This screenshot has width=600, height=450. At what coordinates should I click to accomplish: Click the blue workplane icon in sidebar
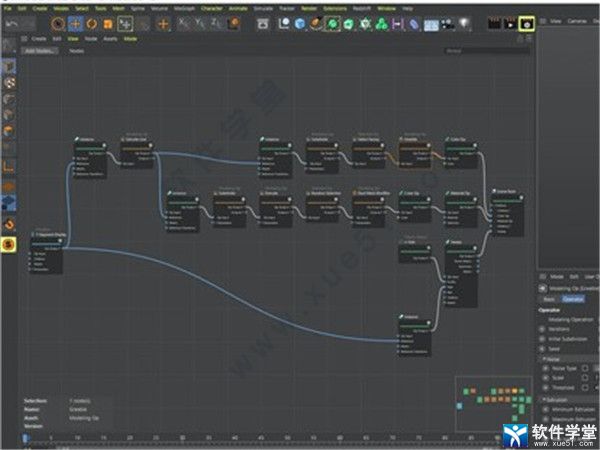9,203
